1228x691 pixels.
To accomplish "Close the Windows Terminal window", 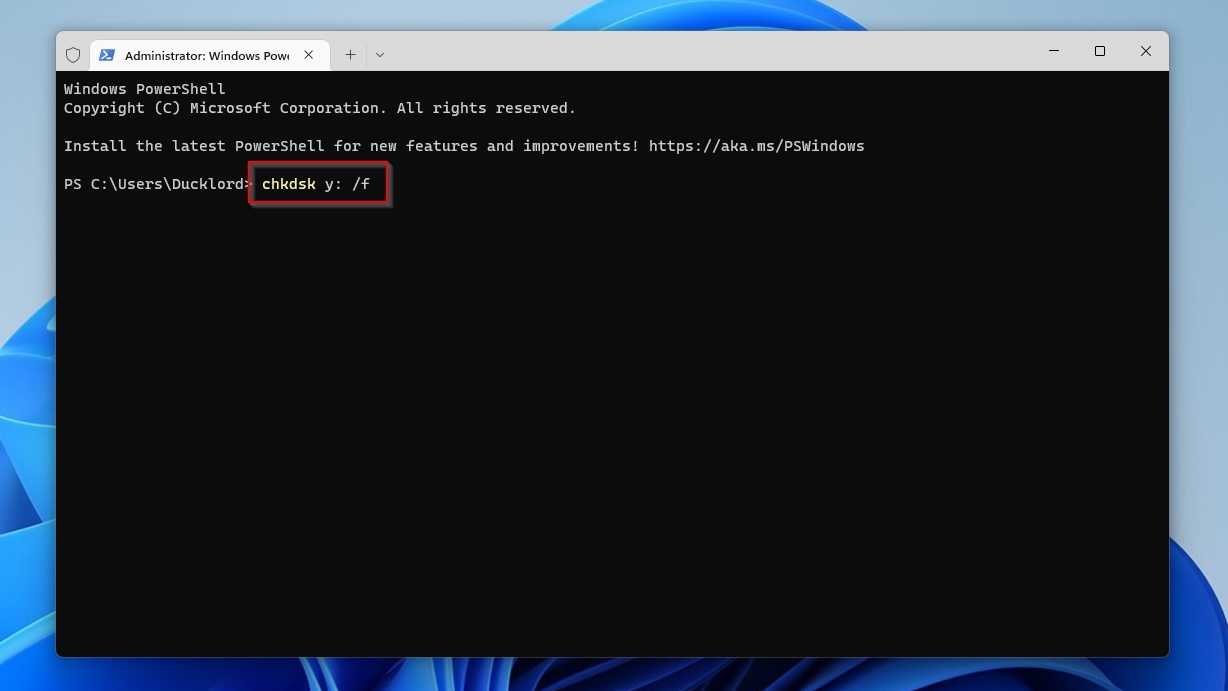I will pos(1146,51).
